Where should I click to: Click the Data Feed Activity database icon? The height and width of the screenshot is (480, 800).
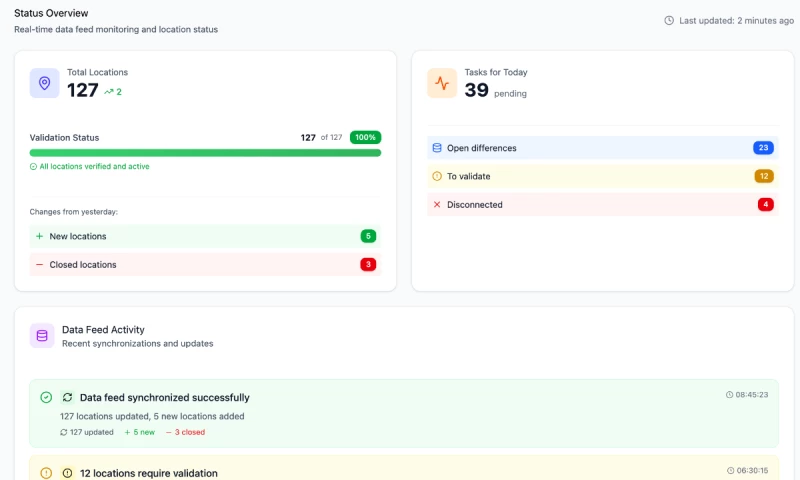click(42, 336)
